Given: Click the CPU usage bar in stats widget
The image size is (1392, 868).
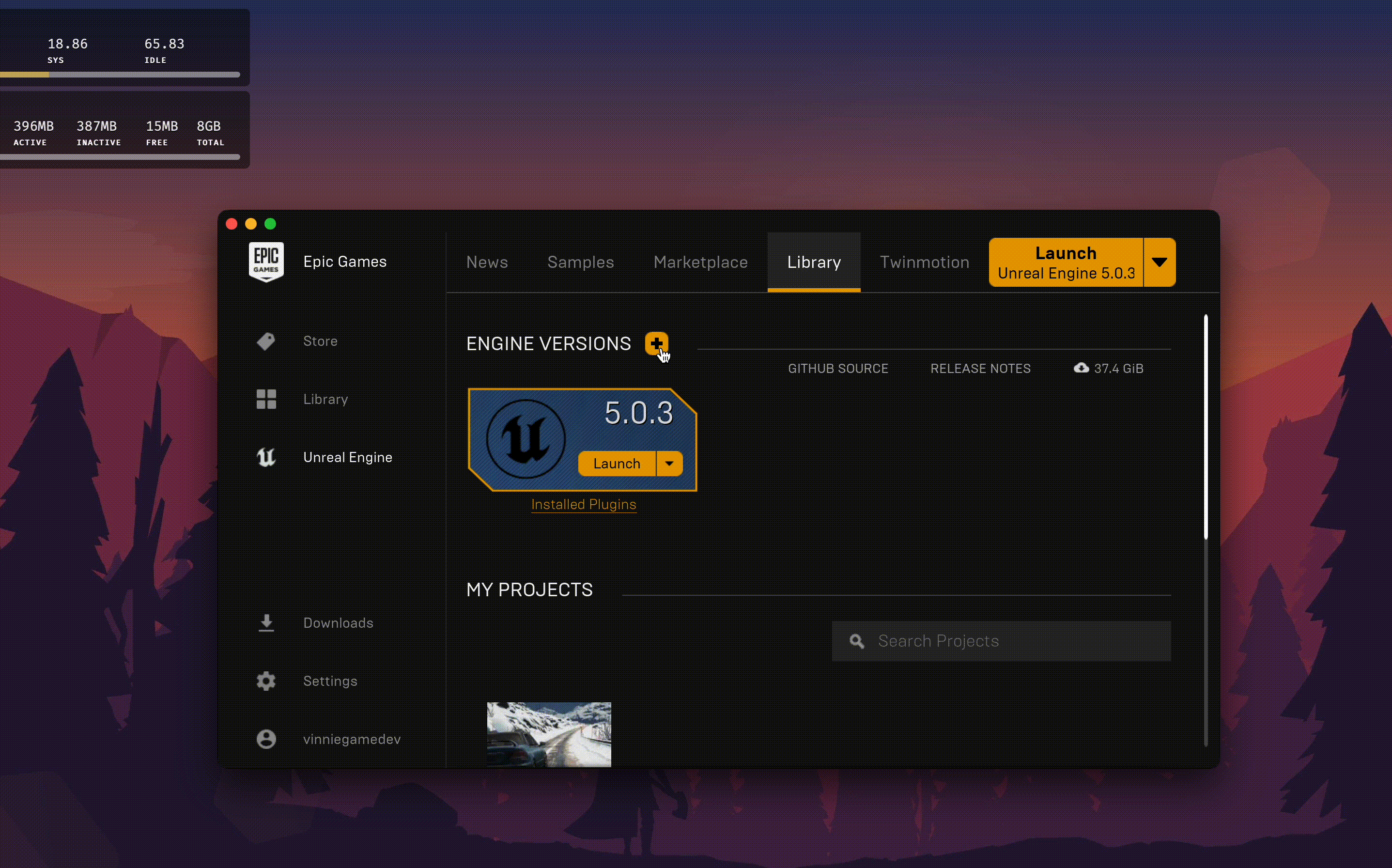Looking at the screenshot, I should (x=120, y=75).
